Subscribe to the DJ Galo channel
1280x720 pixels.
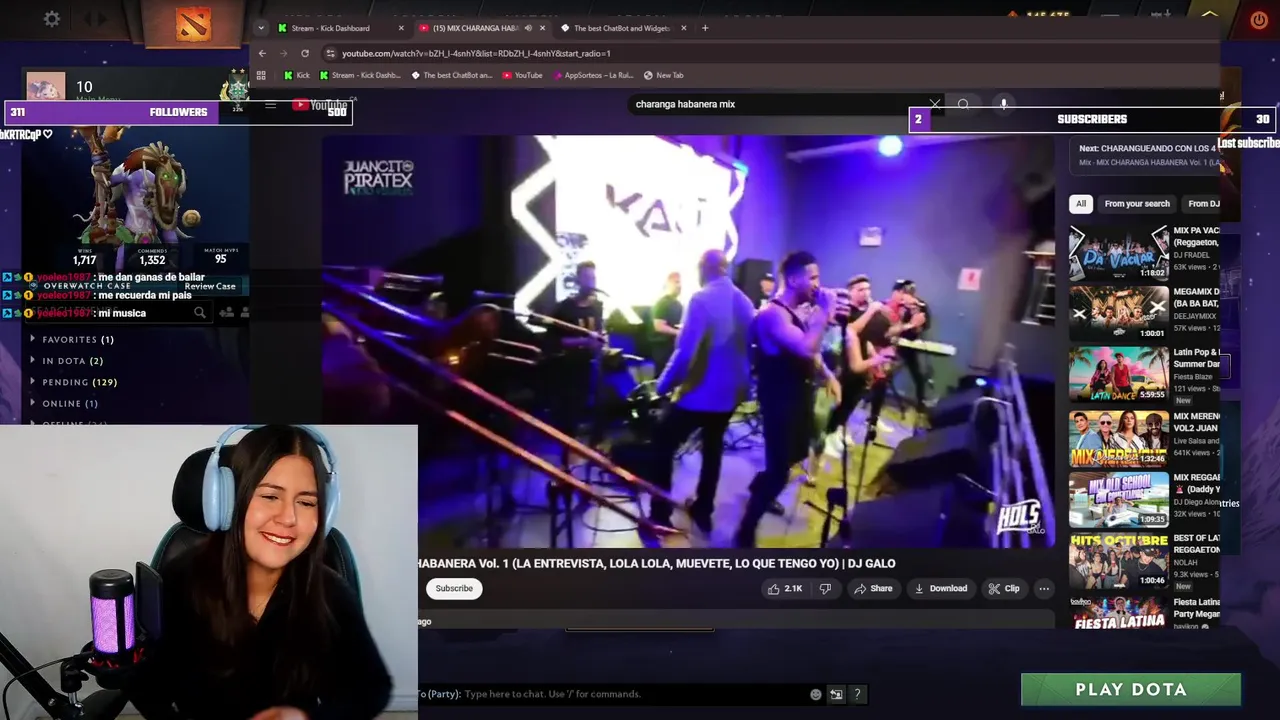pyautogui.click(x=454, y=589)
